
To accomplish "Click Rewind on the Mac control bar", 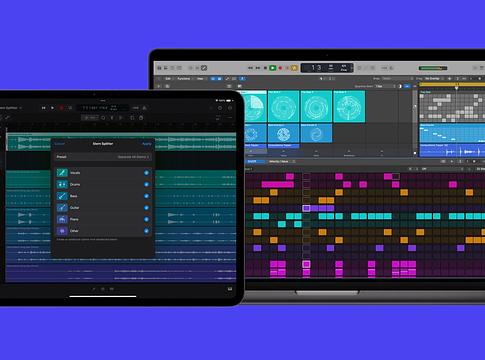I will point(250,68).
